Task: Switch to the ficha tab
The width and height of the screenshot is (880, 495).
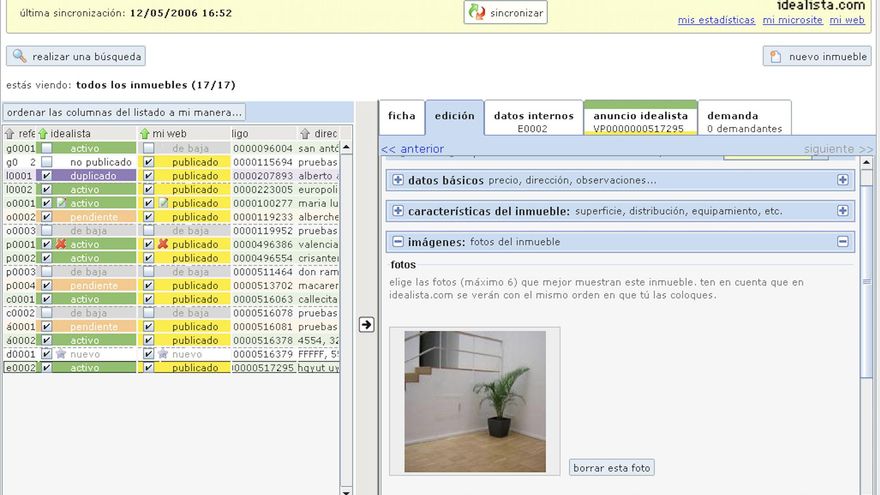Action: coord(401,116)
